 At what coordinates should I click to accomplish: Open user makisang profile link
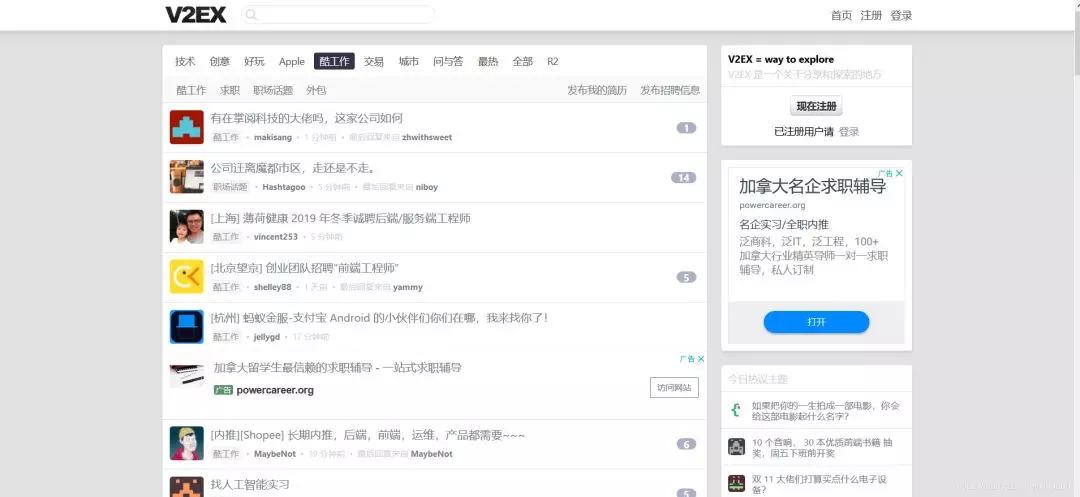pos(273,137)
